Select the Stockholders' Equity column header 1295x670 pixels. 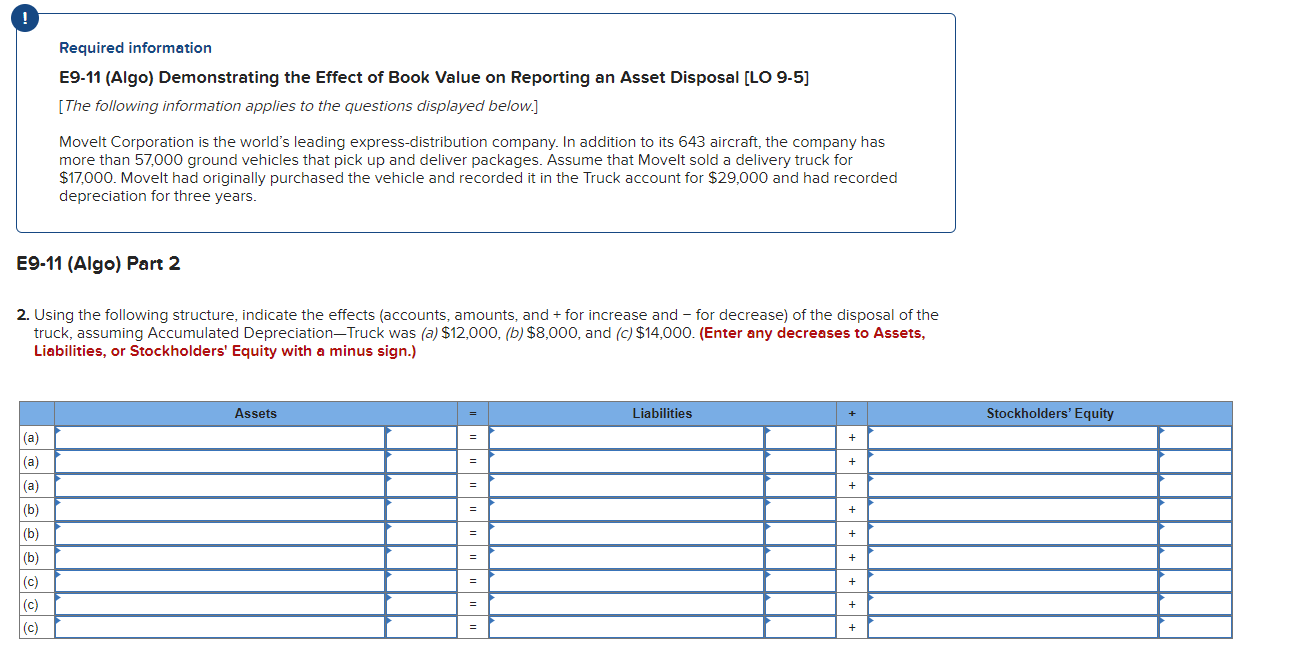(1050, 413)
